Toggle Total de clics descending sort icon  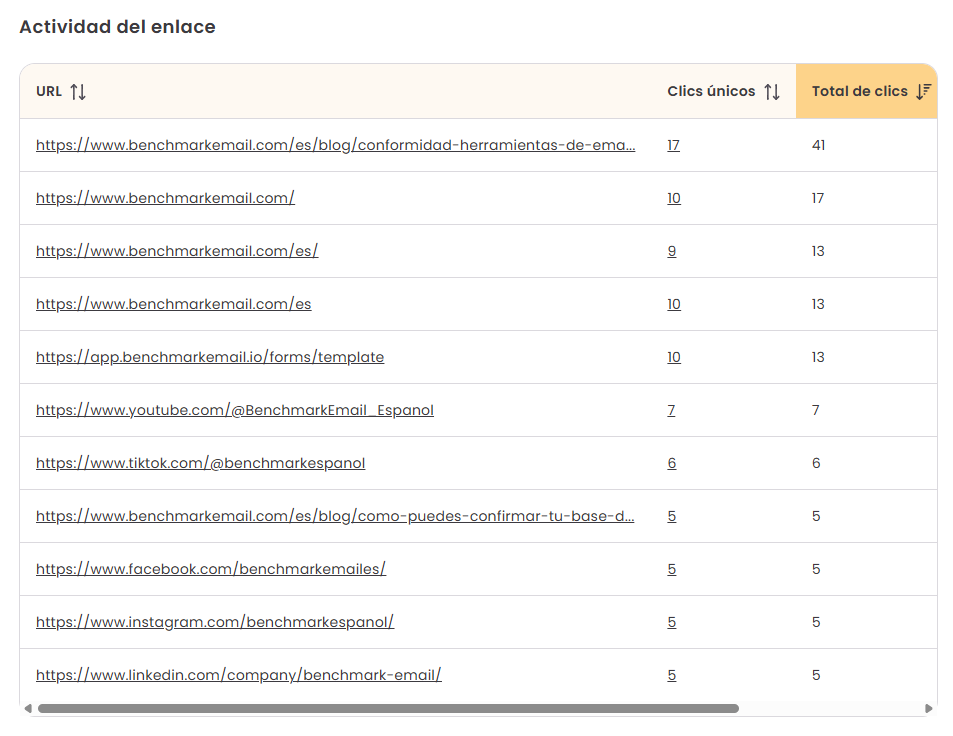[923, 91]
